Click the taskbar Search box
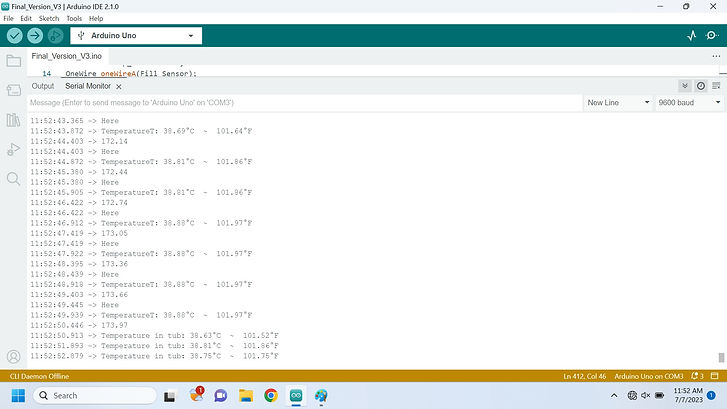The height and width of the screenshot is (409, 727). click(95, 396)
